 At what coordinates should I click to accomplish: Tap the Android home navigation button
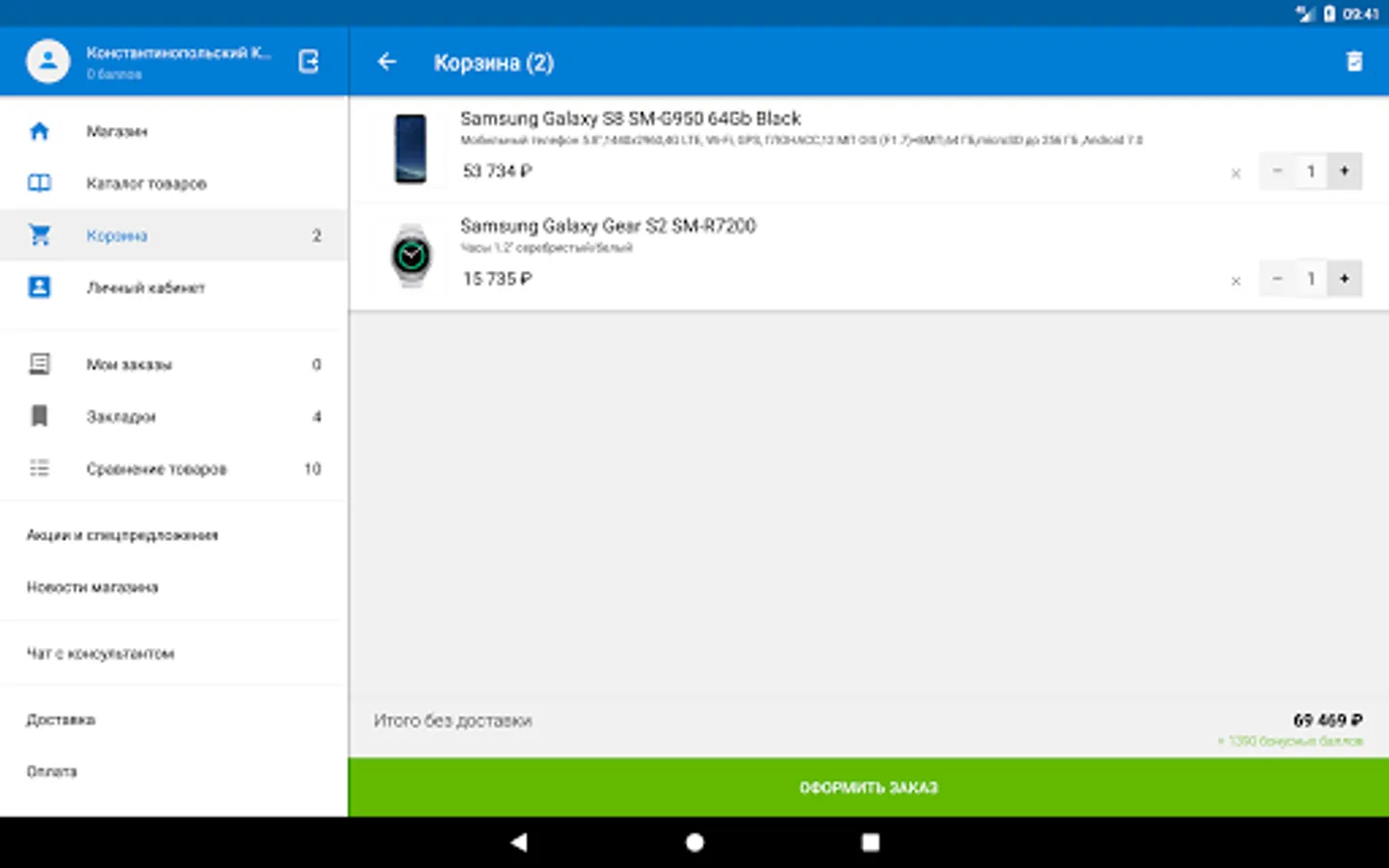694,842
